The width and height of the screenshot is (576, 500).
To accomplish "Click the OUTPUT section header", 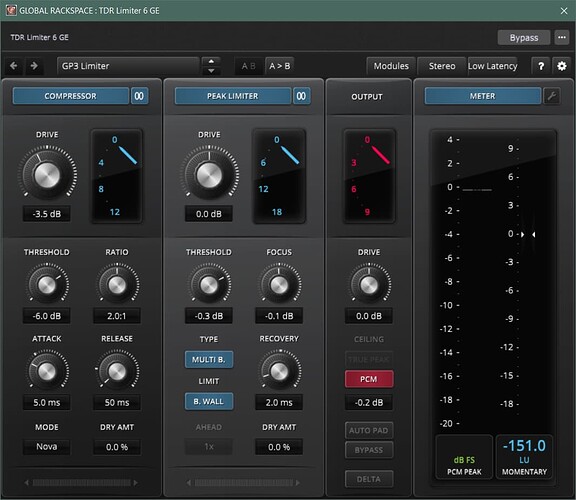I will (367, 97).
